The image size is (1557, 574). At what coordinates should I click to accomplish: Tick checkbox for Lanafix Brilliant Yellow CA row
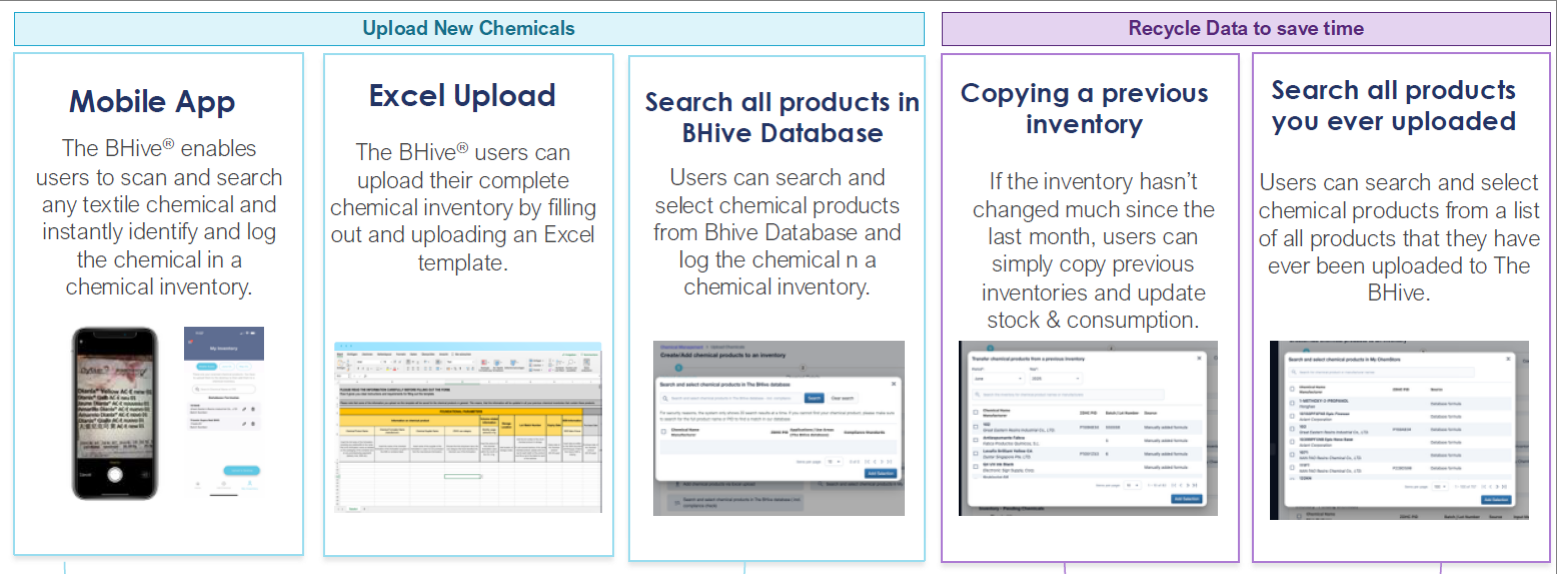pyautogui.click(x=975, y=453)
